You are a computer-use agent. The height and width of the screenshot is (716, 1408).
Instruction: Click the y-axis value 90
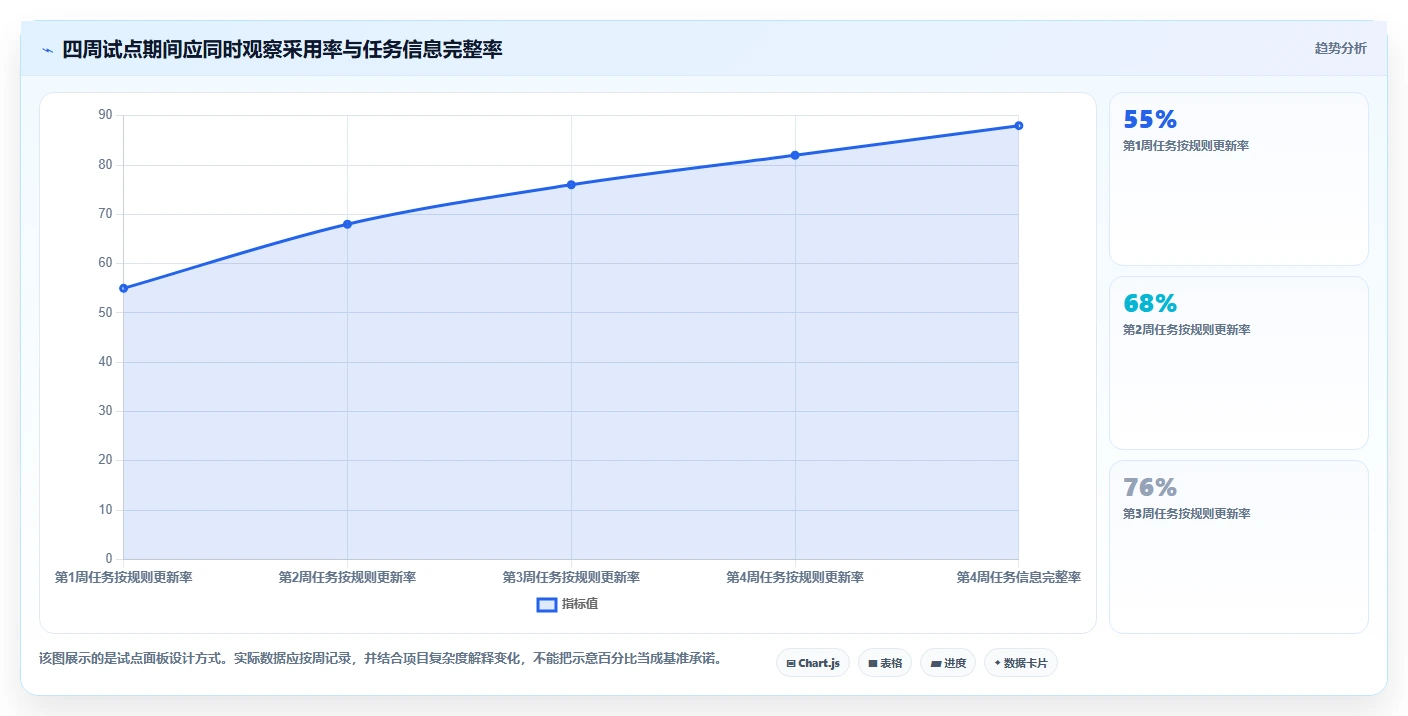point(105,115)
